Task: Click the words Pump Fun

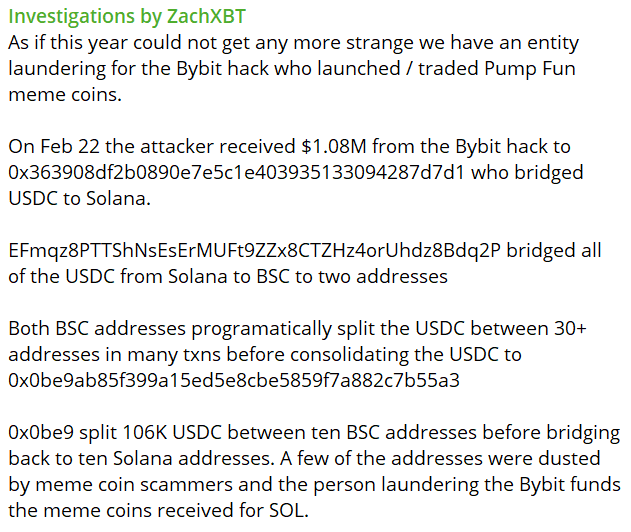Action: point(530,68)
